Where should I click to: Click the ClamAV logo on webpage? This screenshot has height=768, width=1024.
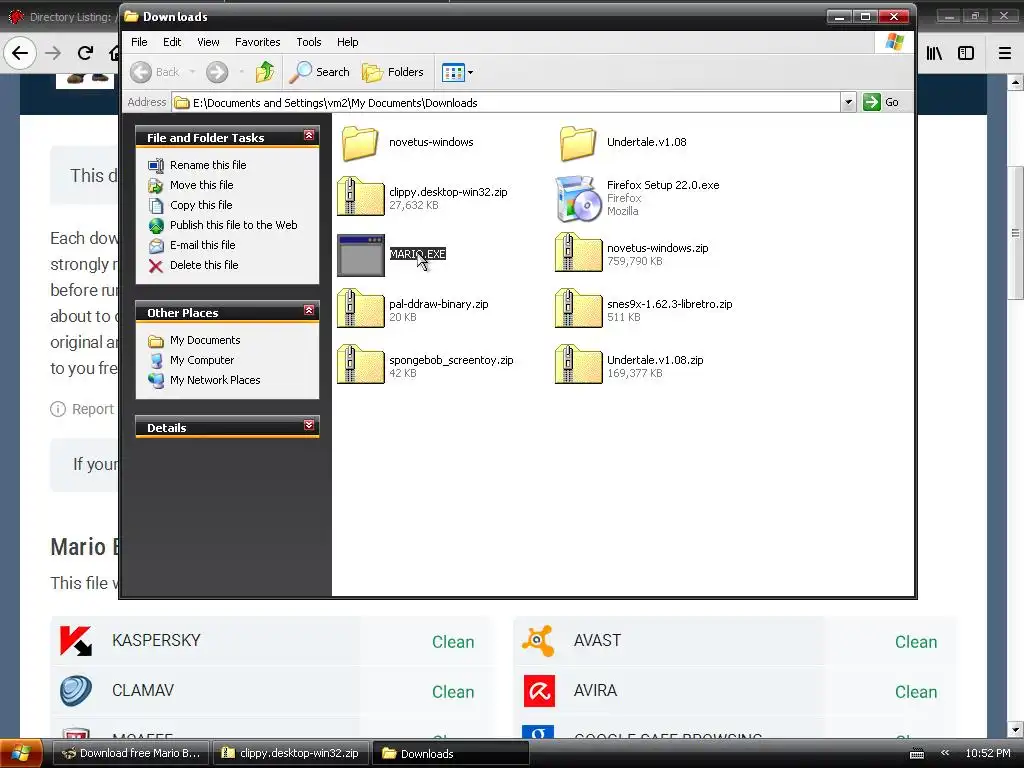(76, 691)
